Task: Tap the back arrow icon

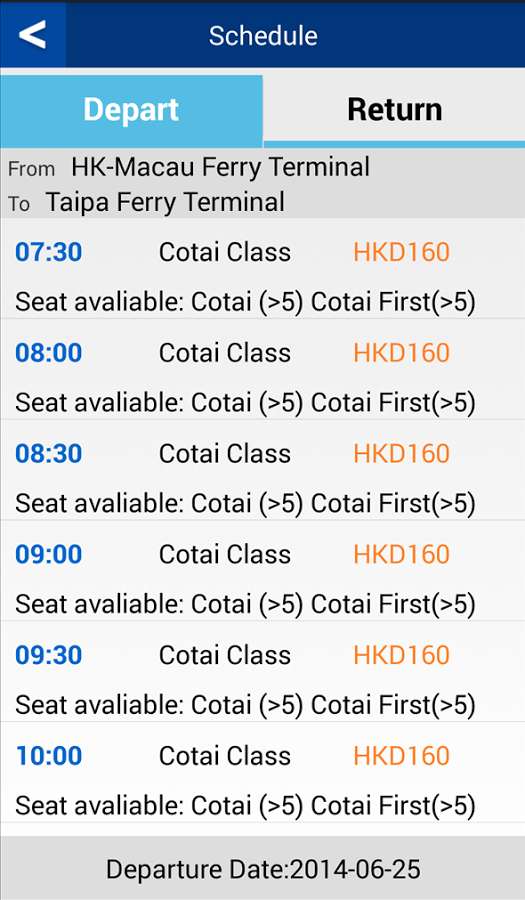Action: [32, 35]
